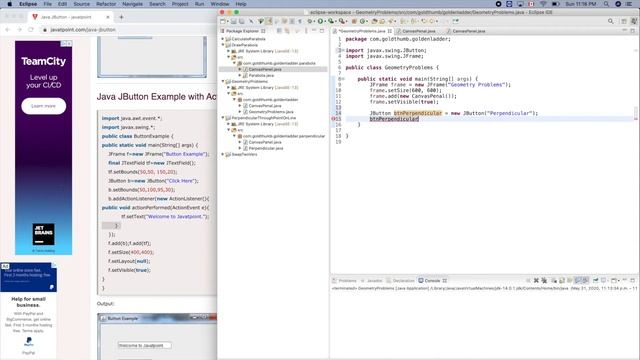Select GeometryProblems.java in Package Explorer
Viewport: 640px width, 360px height.
point(271,111)
